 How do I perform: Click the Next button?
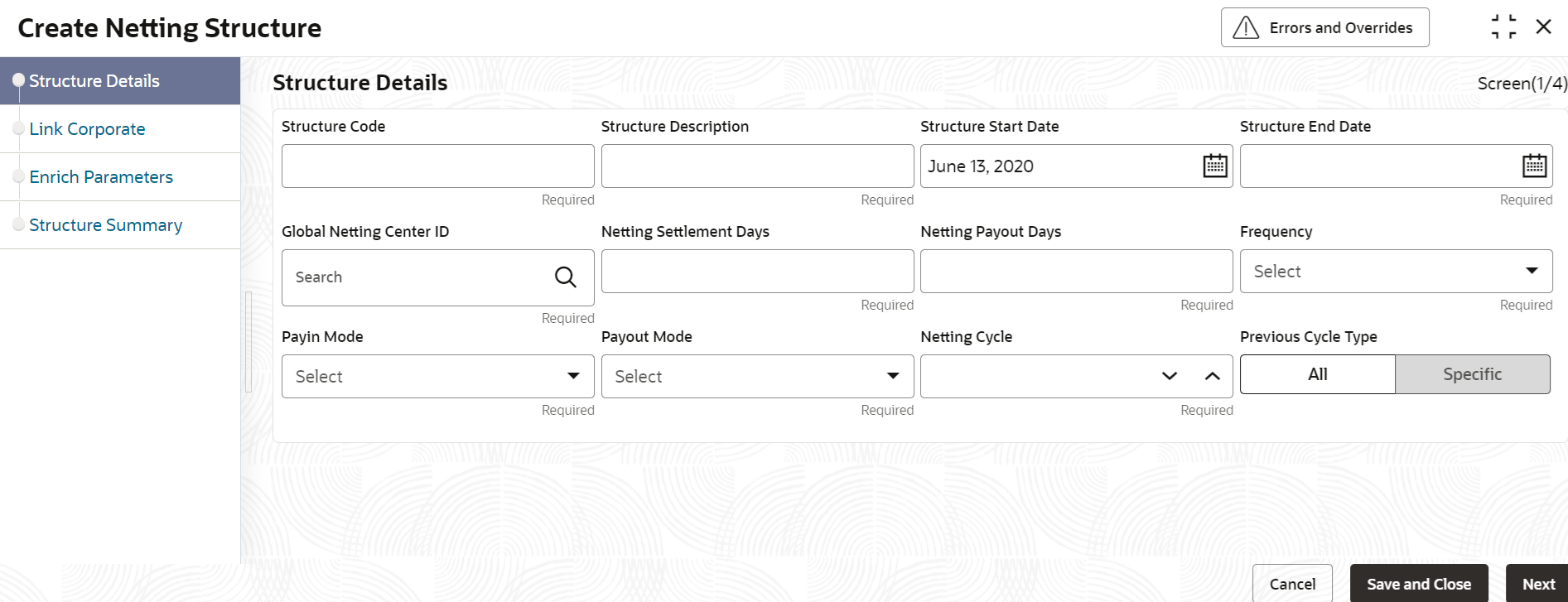click(x=1538, y=584)
